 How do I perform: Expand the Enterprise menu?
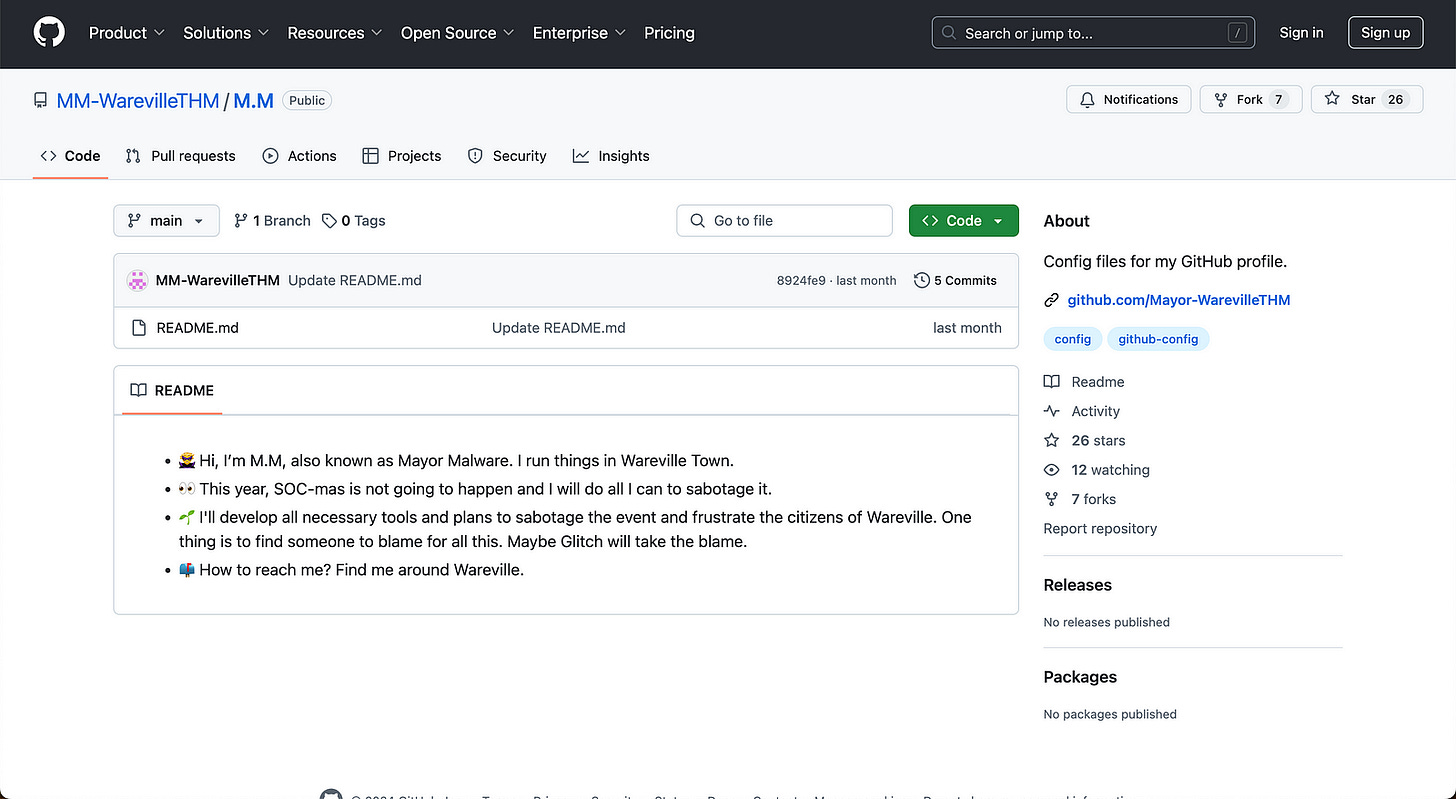579,33
